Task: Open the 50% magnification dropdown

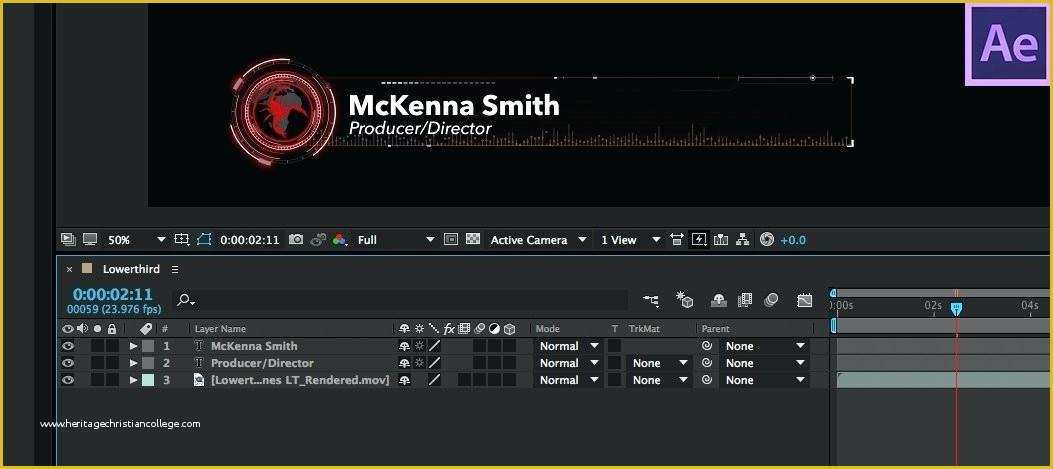Action: tap(136, 239)
